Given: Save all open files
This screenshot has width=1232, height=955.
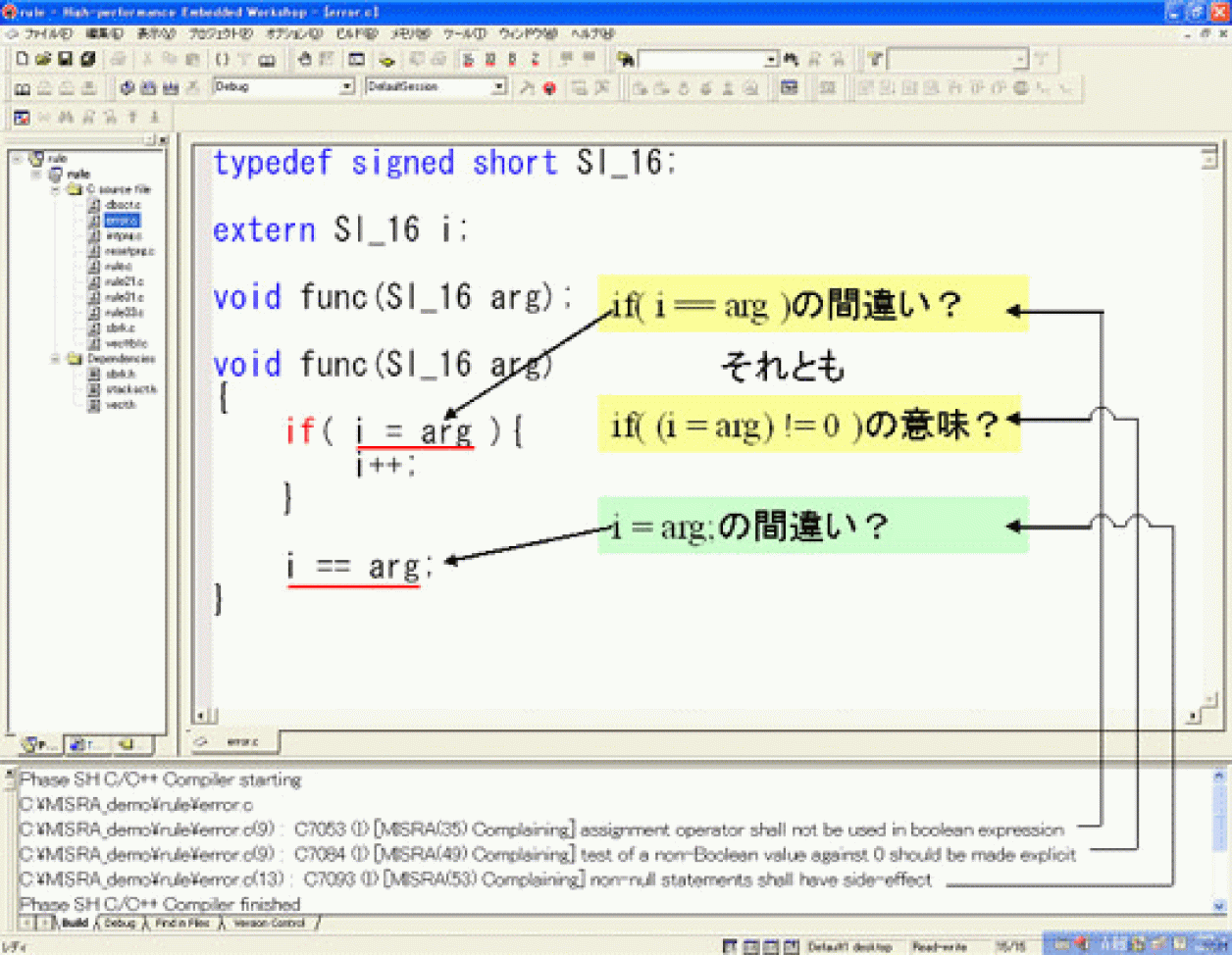Looking at the screenshot, I should click(x=85, y=60).
